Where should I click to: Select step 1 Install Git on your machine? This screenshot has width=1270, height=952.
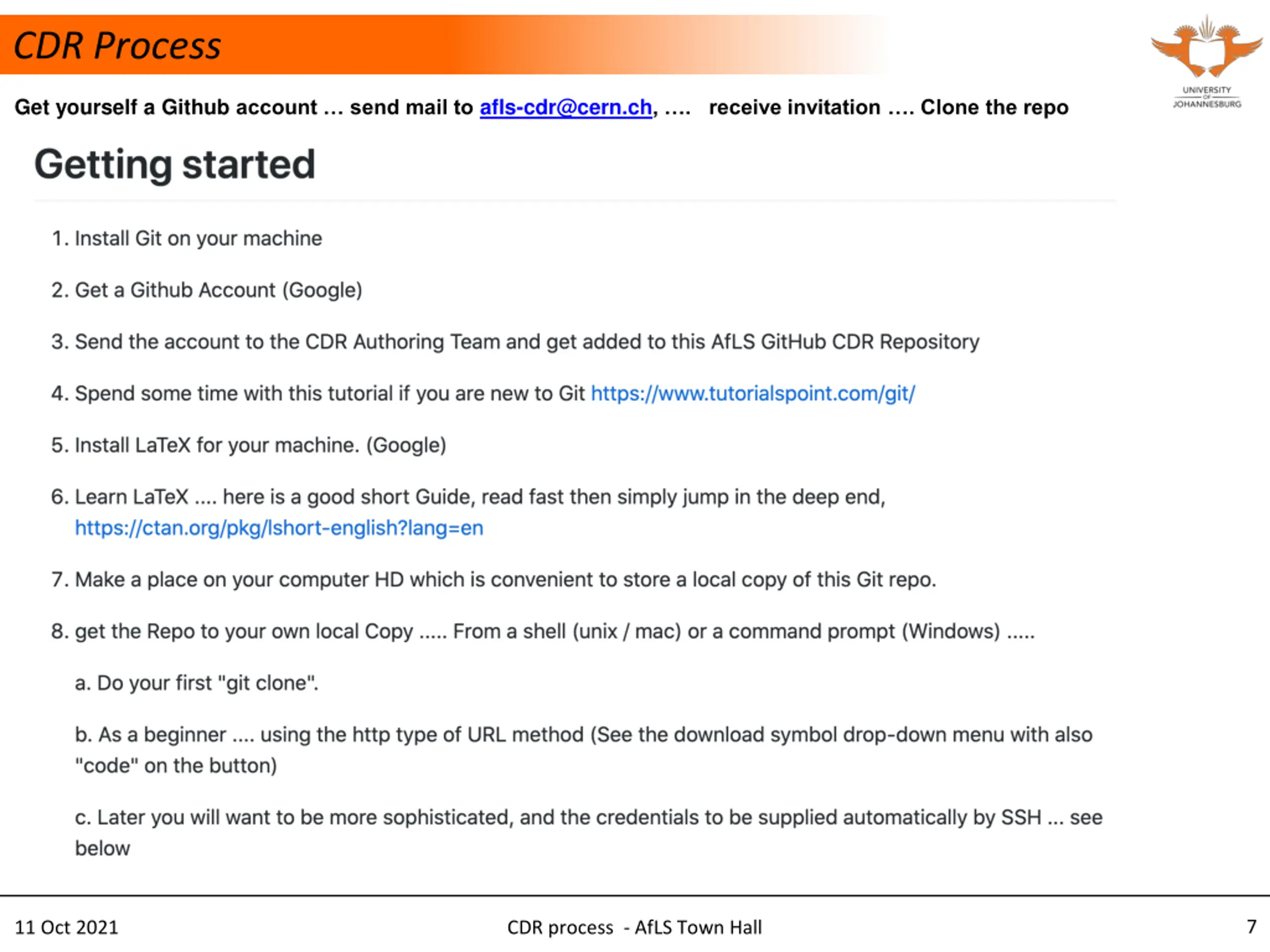click(x=187, y=238)
